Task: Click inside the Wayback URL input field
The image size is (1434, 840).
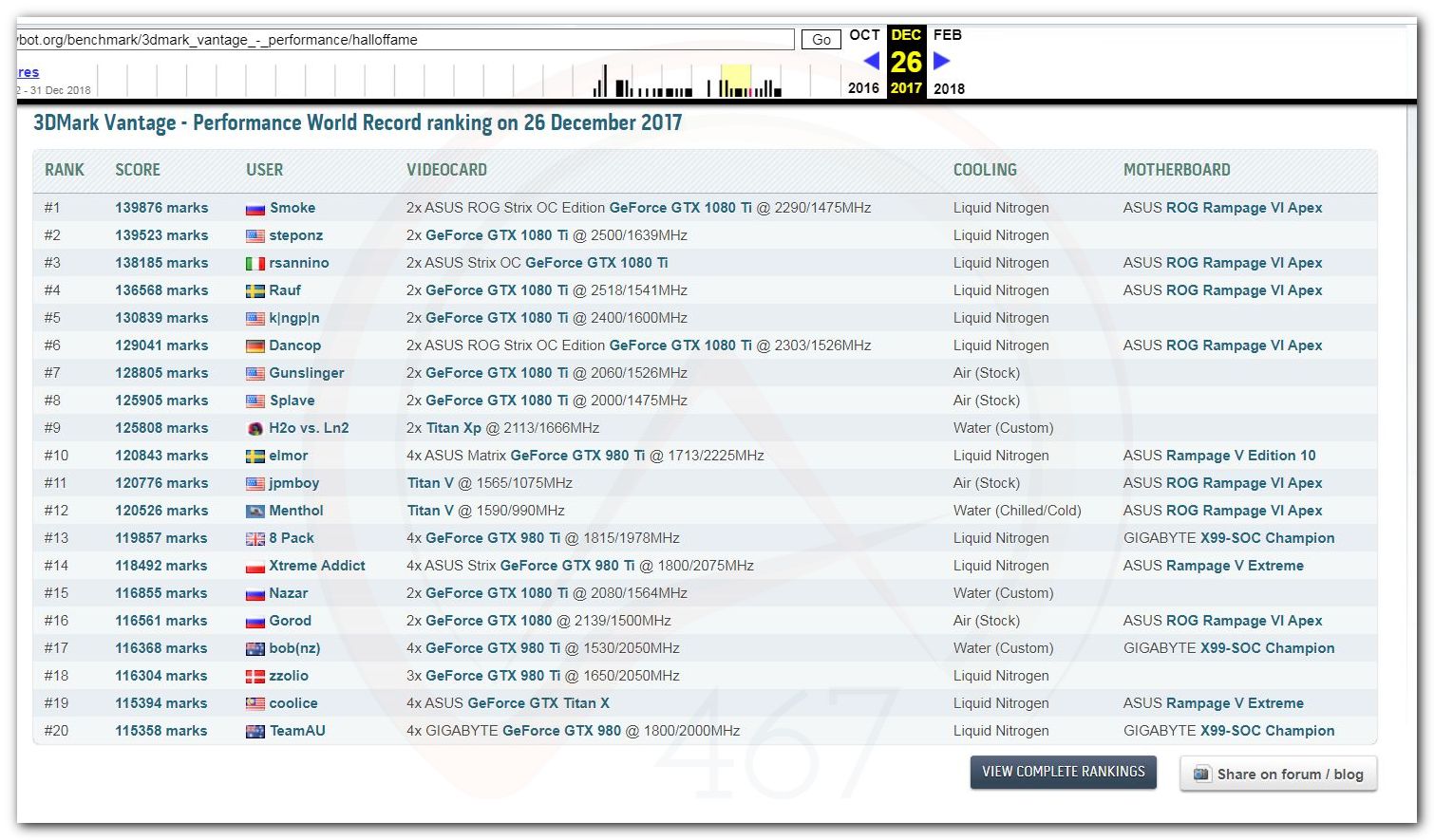Action: point(405,40)
